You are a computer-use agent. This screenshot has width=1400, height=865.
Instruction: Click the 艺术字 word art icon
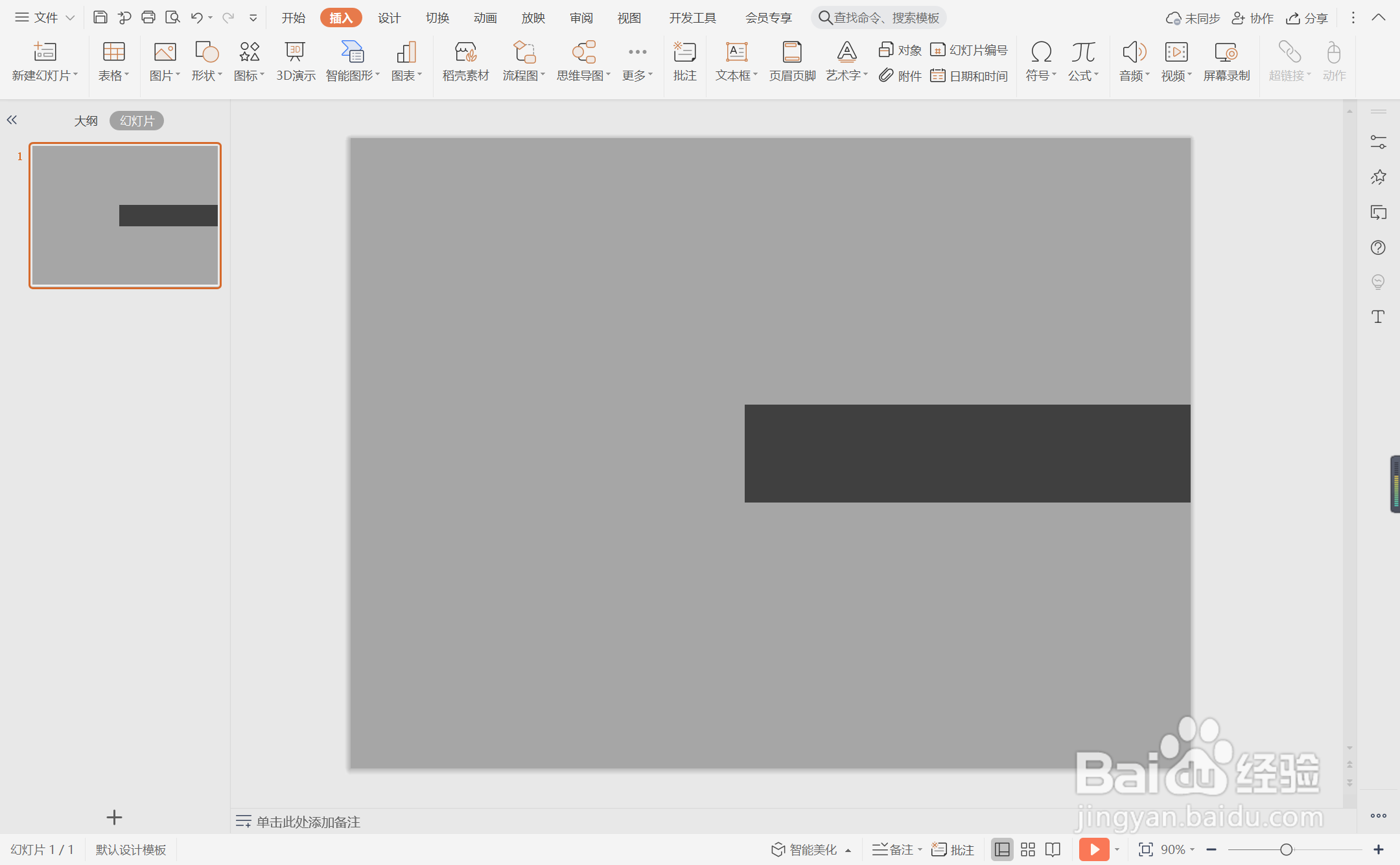click(846, 51)
